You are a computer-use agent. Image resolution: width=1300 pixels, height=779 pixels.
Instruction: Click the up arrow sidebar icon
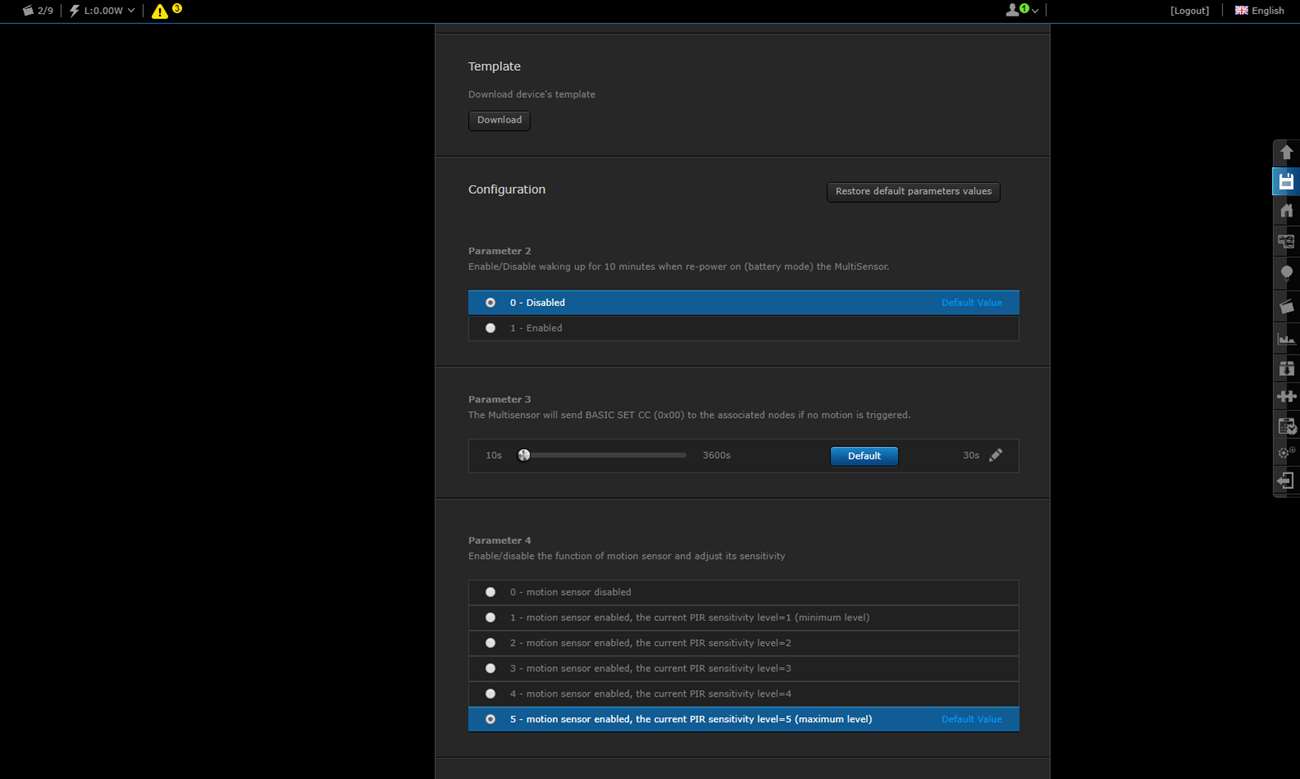1286,152
